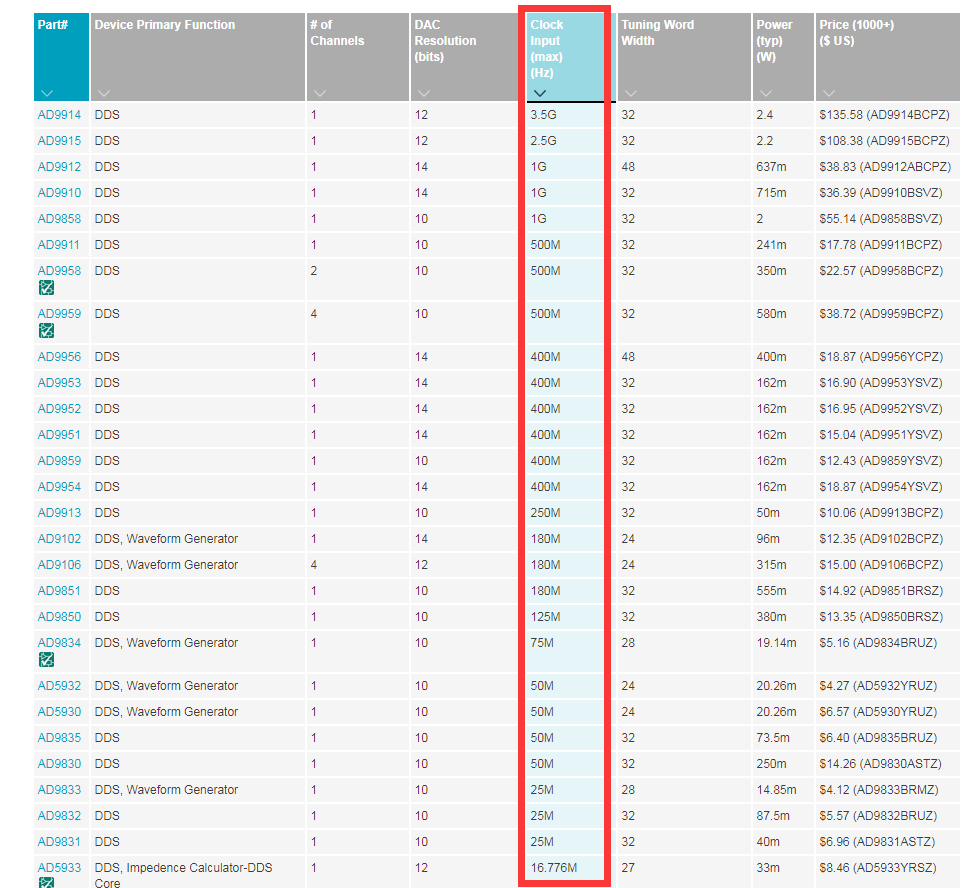Click the price $8.46 (AD5933YRSZ)

pos(877,868)
